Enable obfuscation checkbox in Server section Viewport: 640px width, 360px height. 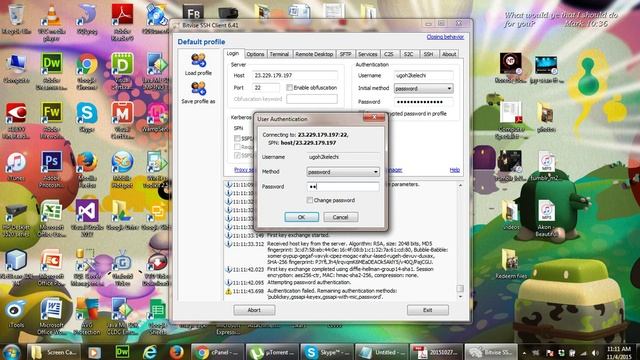tap(289, 87)
